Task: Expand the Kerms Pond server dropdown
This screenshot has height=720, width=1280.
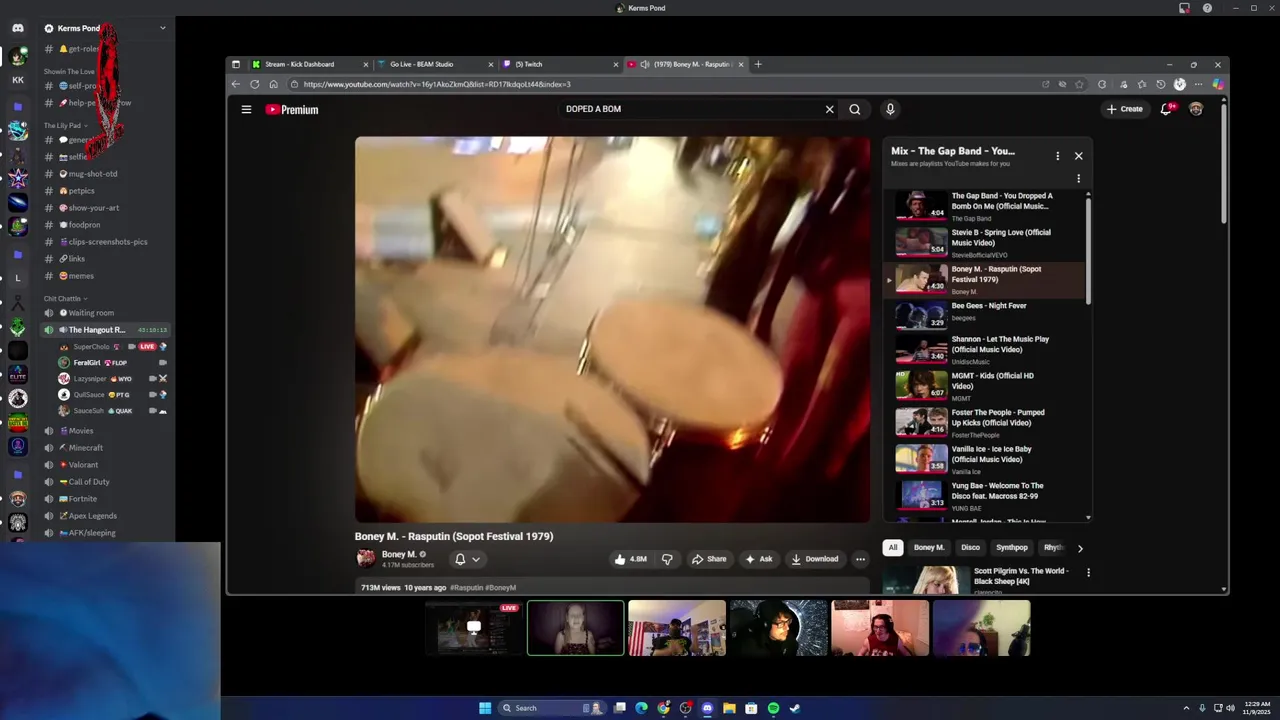Action: (x=163, y=28)
